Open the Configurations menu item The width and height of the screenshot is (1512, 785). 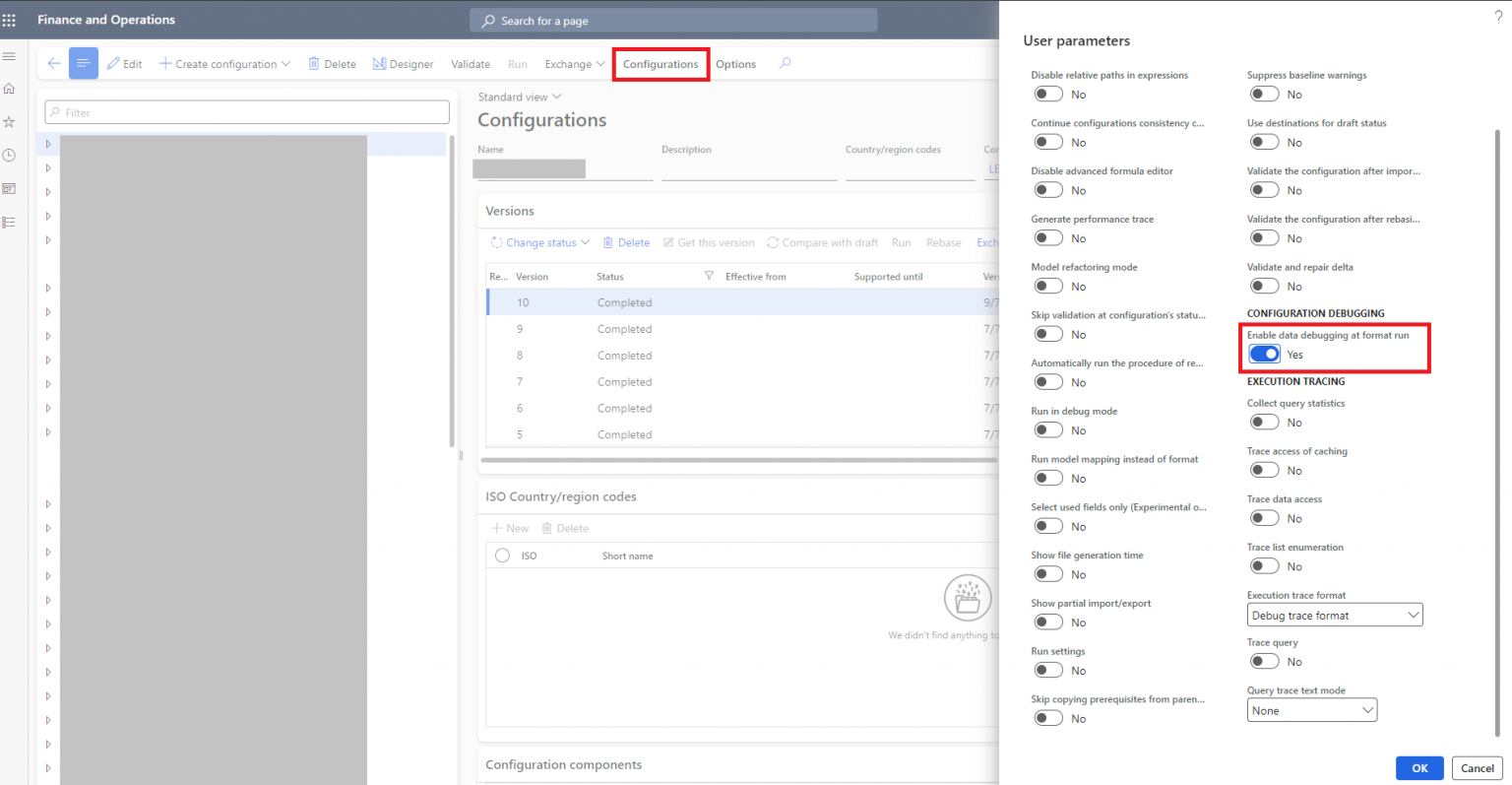pyautogui.click(x=661, y=63)
